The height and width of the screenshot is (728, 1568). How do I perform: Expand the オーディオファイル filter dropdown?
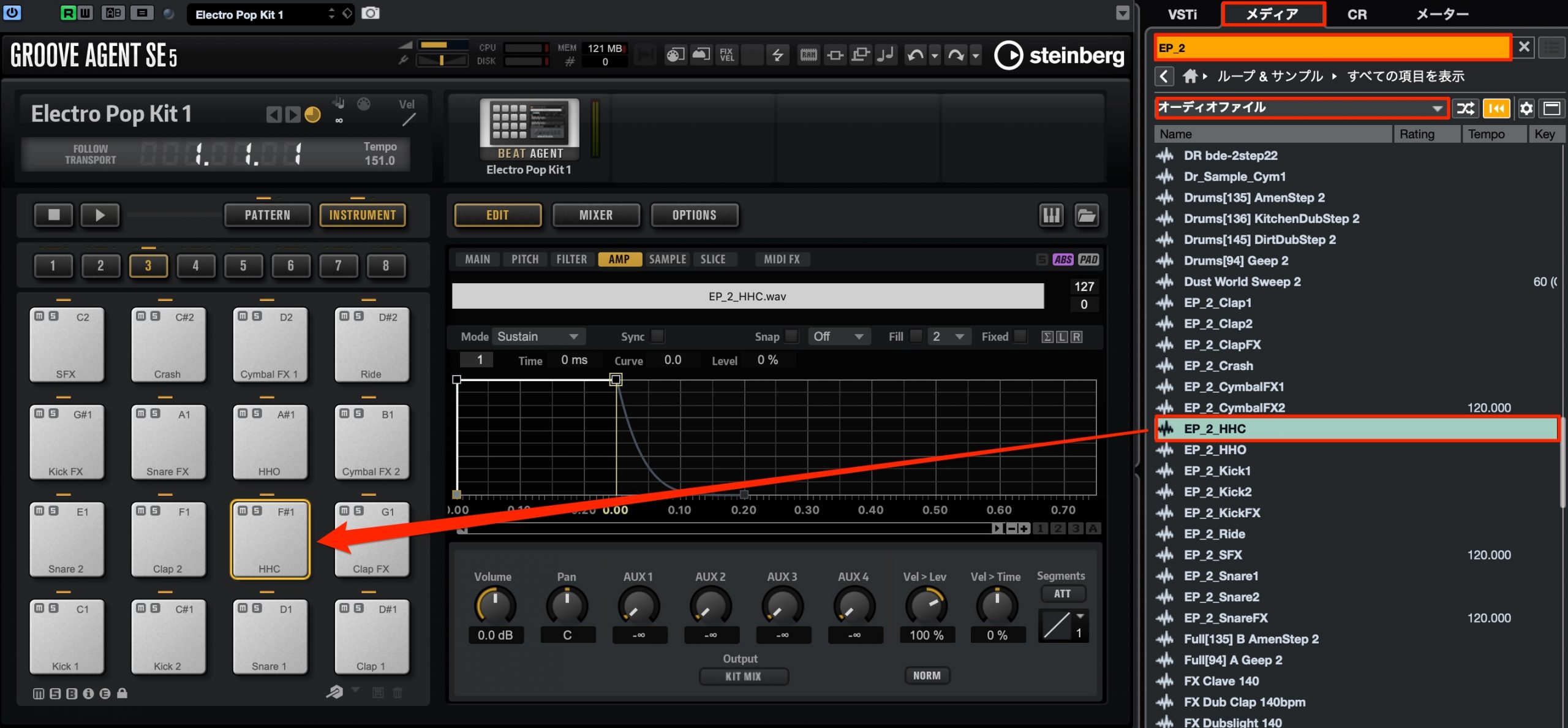click(x=1301, y=108)
